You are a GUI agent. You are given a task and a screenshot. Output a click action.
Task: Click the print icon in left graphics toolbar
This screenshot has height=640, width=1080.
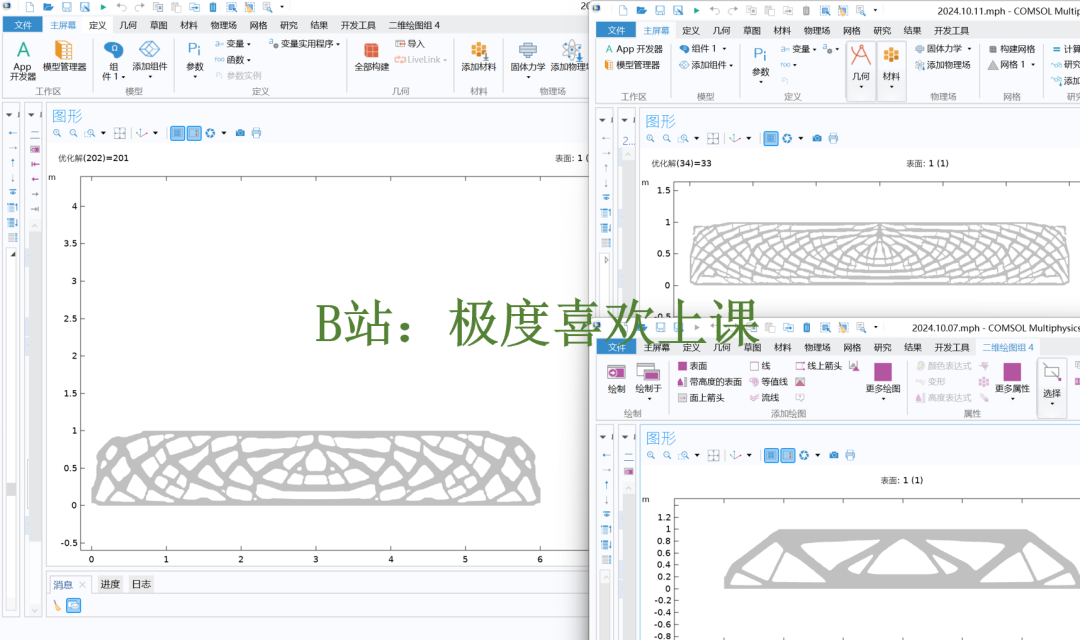coord(256,133)
